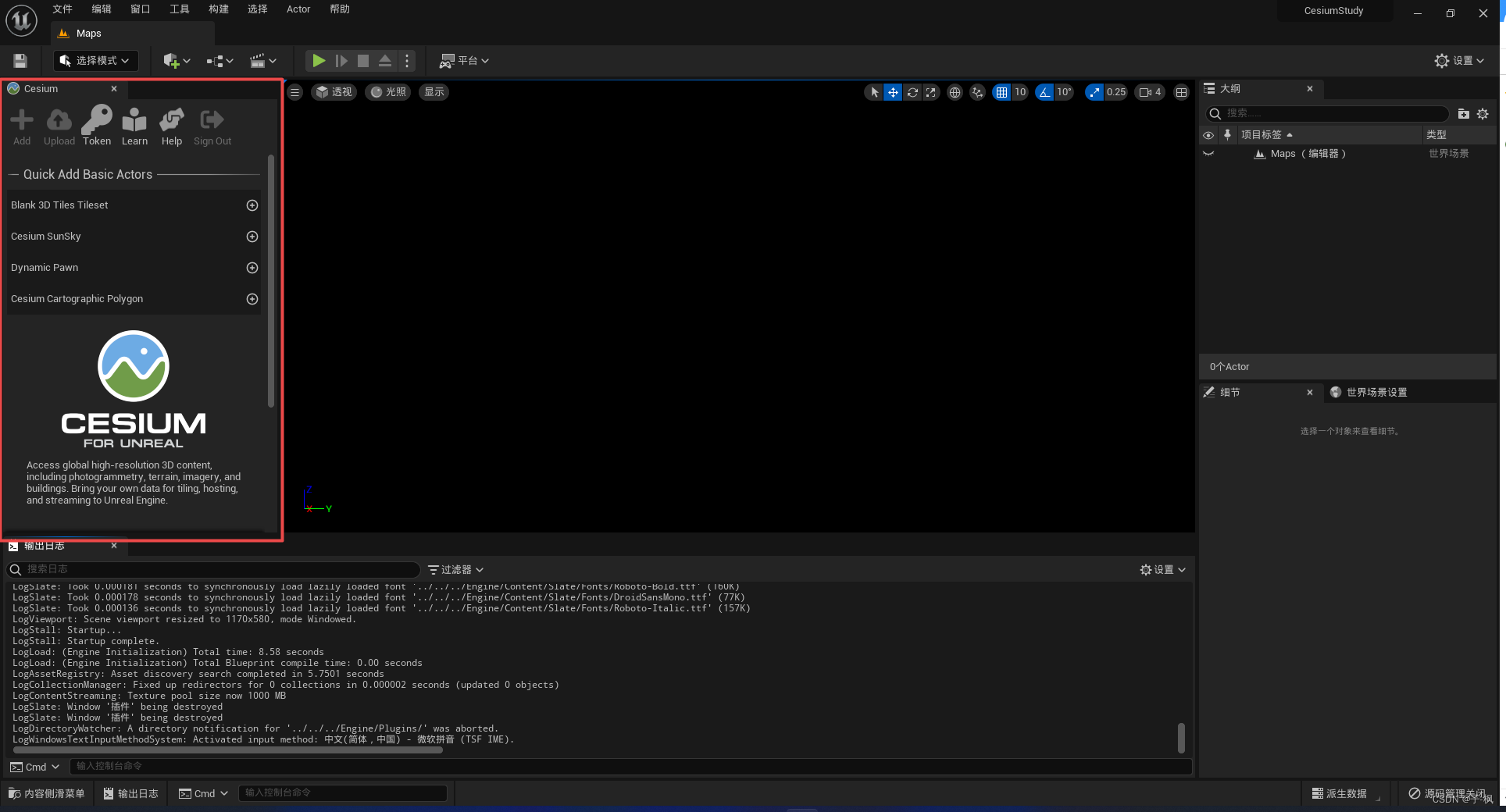Image resolution: width=1506 pixels, height=812 pixels.
Task: Open the 平台 platforms dropdown
Action: (465, 61)
